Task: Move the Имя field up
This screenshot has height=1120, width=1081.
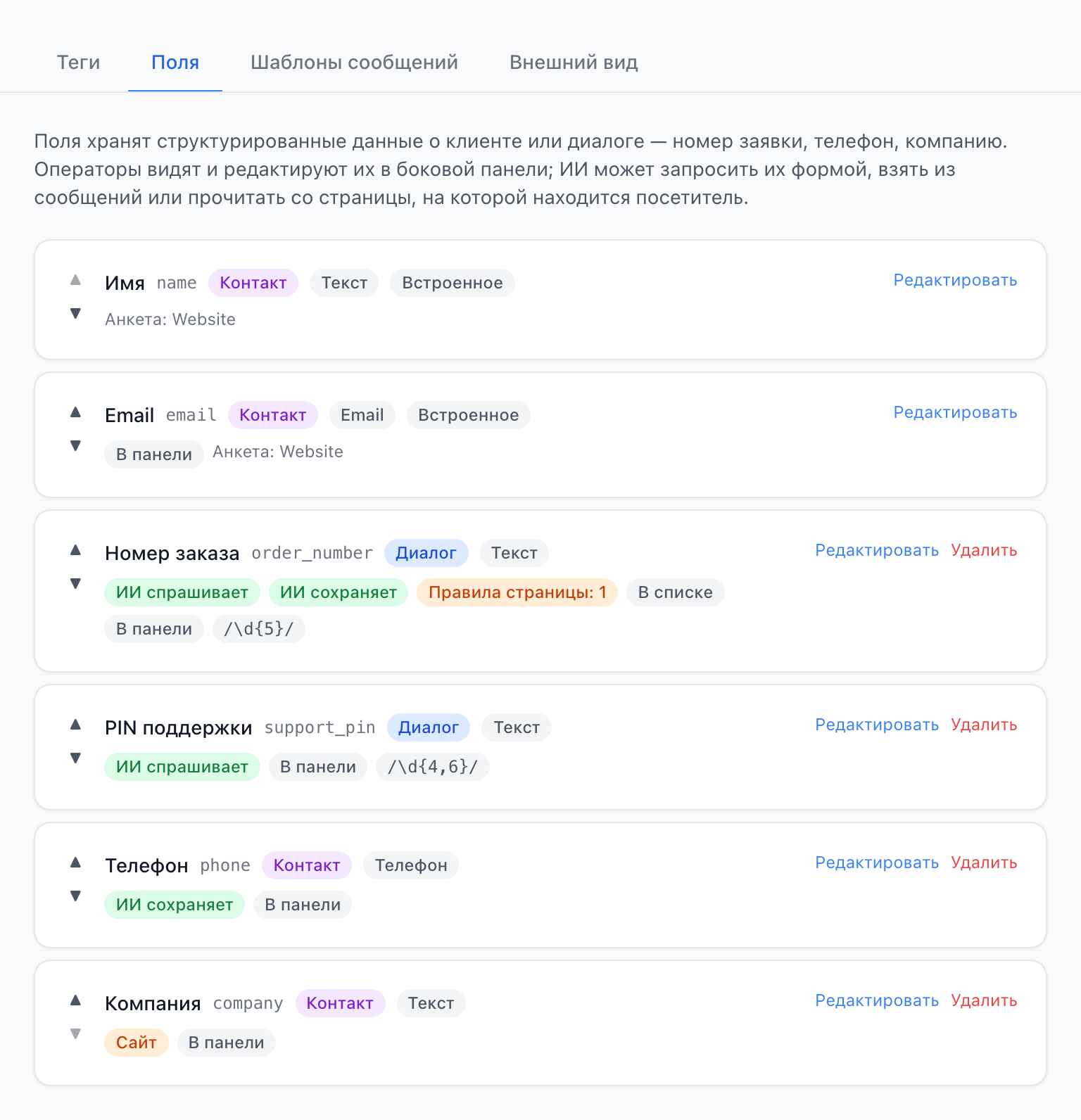Action: [75, 280]
